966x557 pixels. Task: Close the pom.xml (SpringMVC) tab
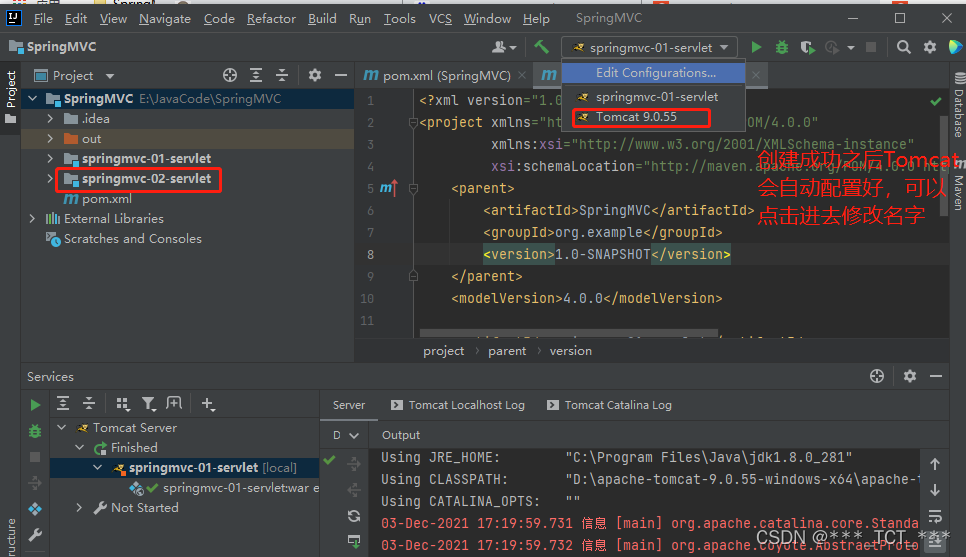(x=522, y=75)
